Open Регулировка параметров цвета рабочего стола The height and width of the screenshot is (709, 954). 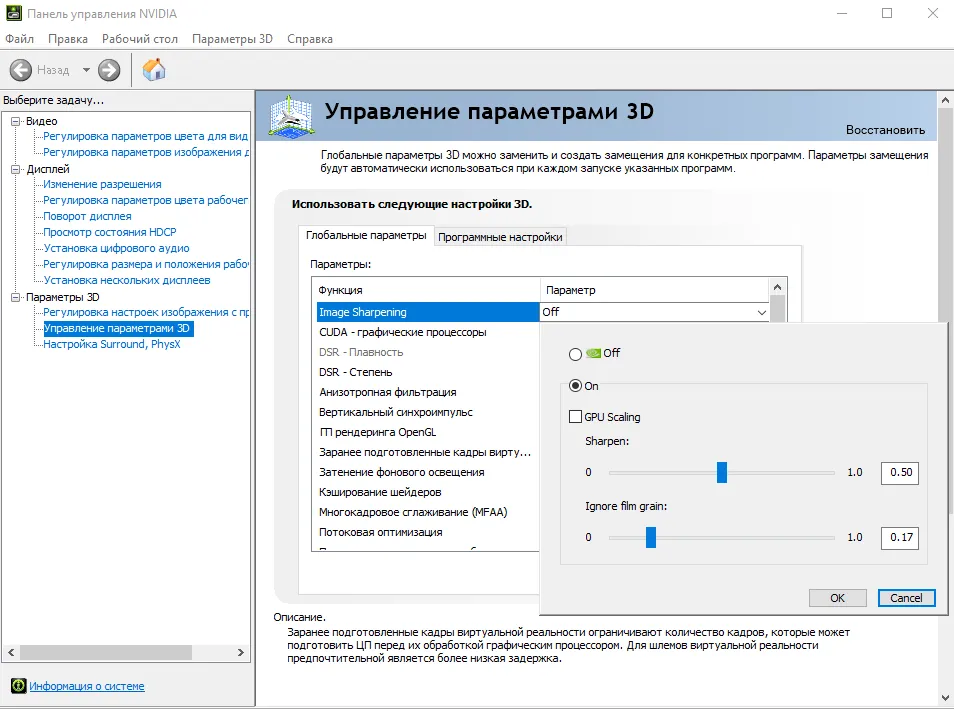[x=145, y=200]
